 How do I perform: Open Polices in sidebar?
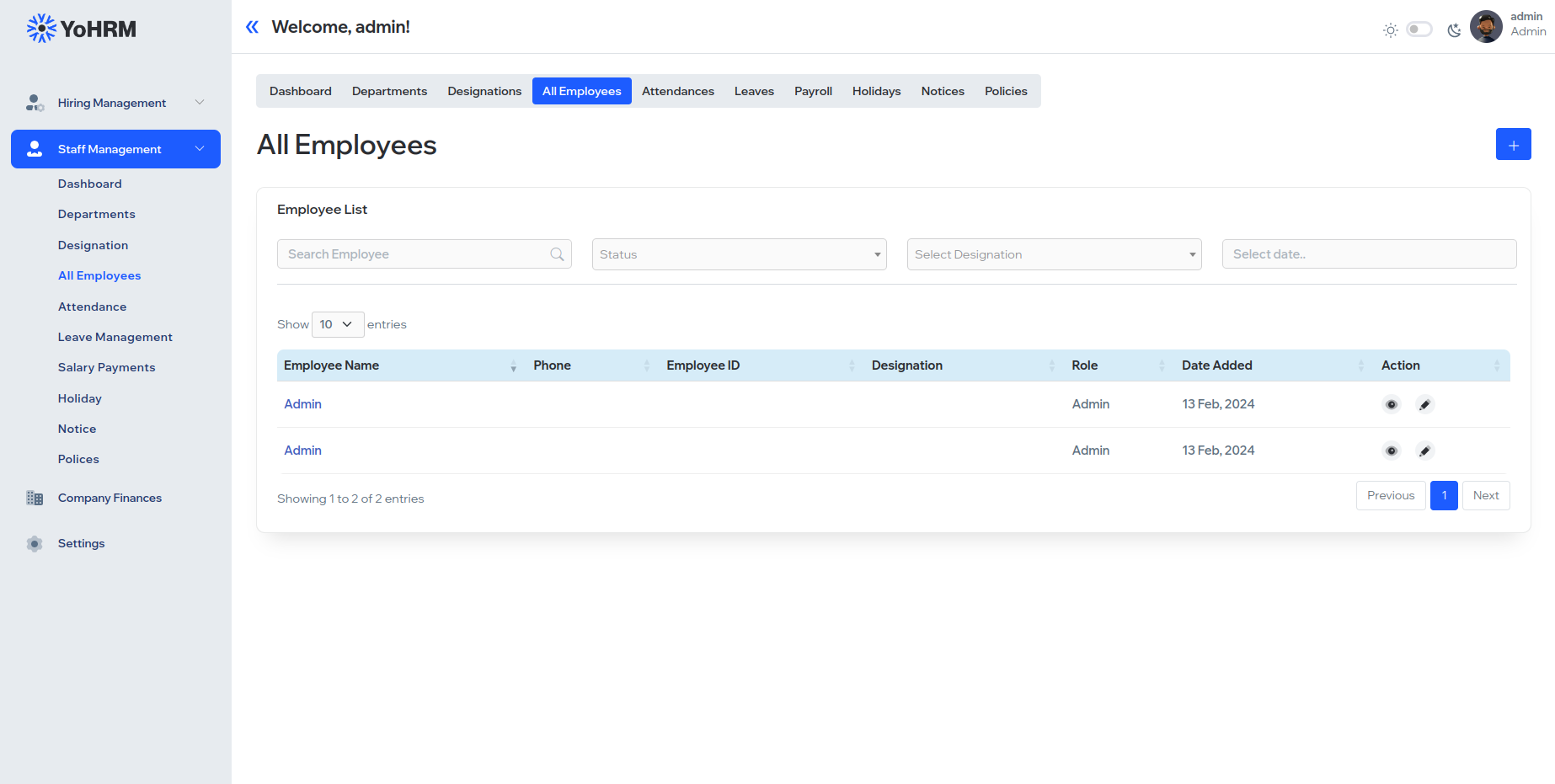[78, 459]
